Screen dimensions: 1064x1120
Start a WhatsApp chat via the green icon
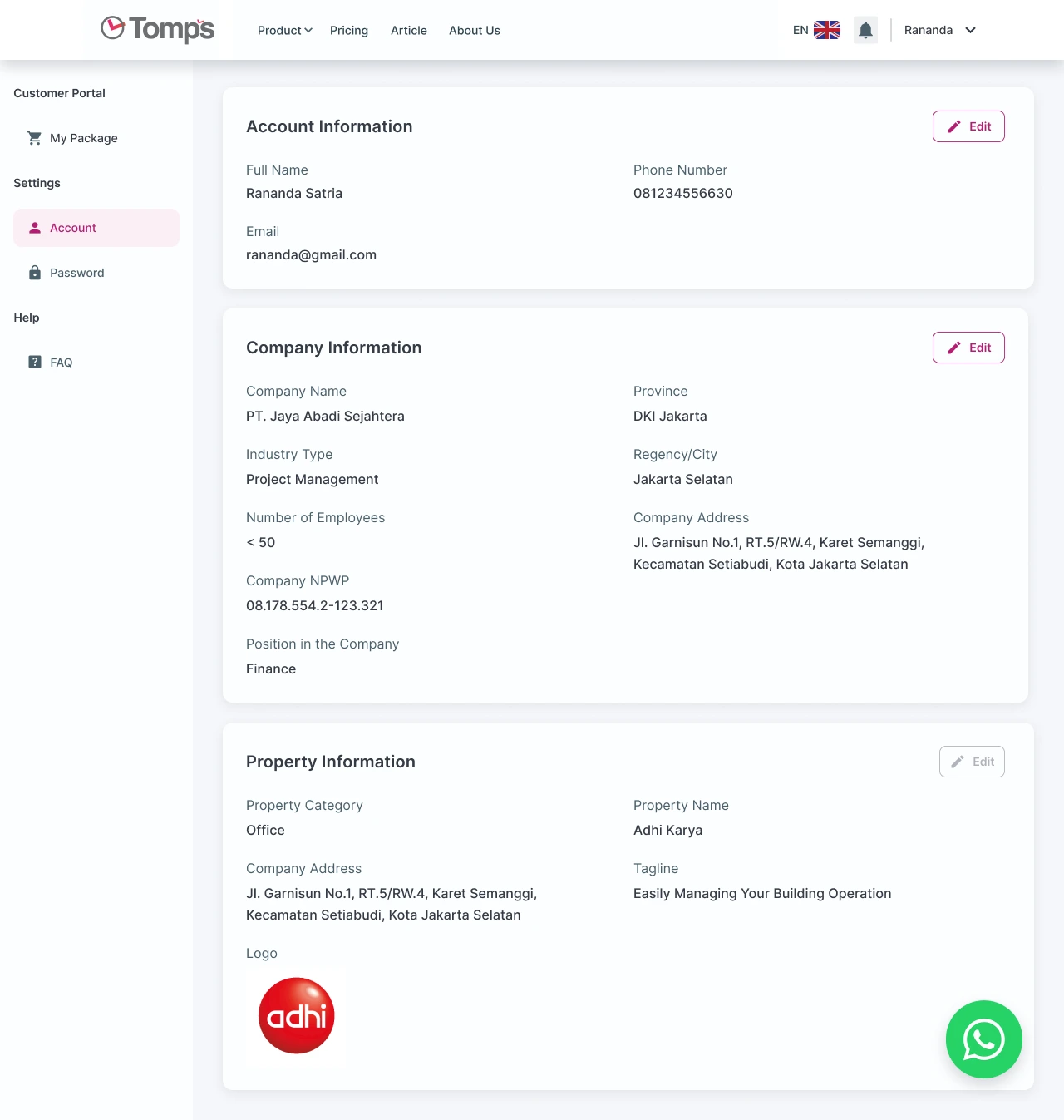tap(983, 1039)
